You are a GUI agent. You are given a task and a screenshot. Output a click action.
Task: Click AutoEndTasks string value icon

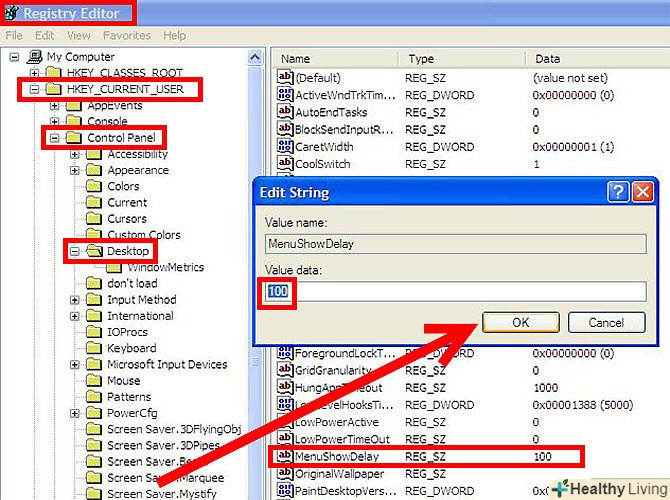285,112
